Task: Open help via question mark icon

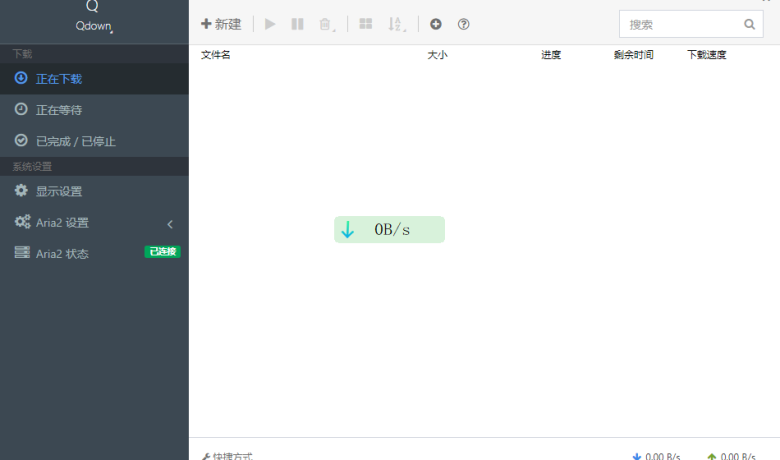Action: [x=464, y=24]
